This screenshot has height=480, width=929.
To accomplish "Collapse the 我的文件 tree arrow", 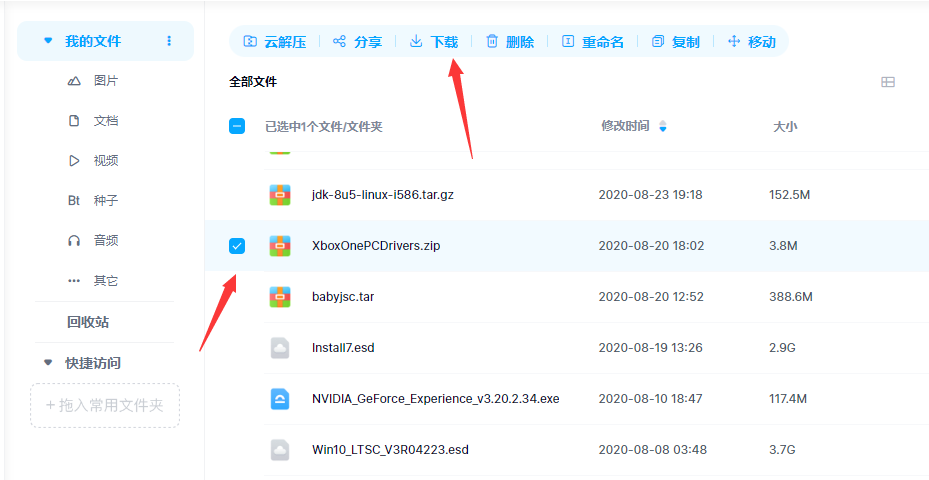I will point(47,41).
